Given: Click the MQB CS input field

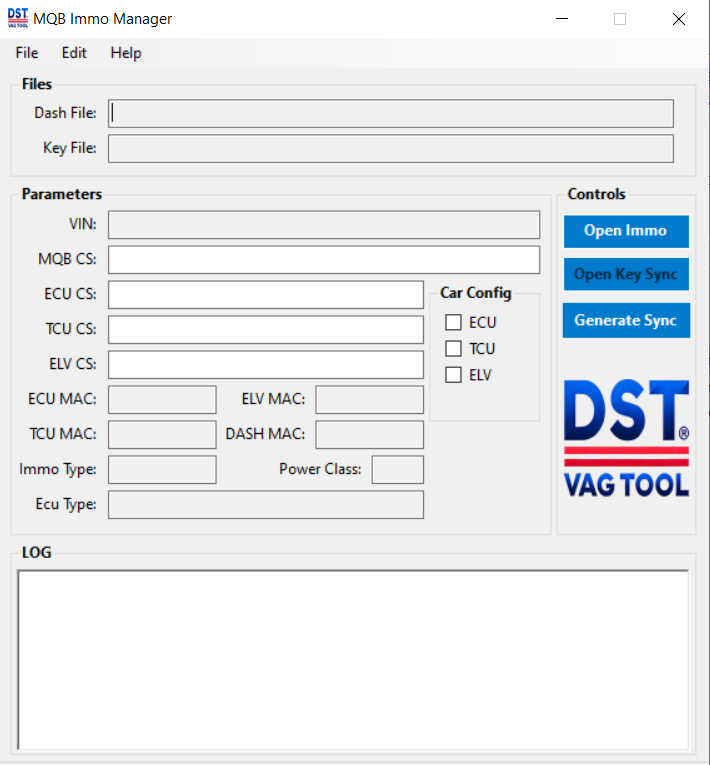Looking at the screenshot, I should click(x=324, y=260).
